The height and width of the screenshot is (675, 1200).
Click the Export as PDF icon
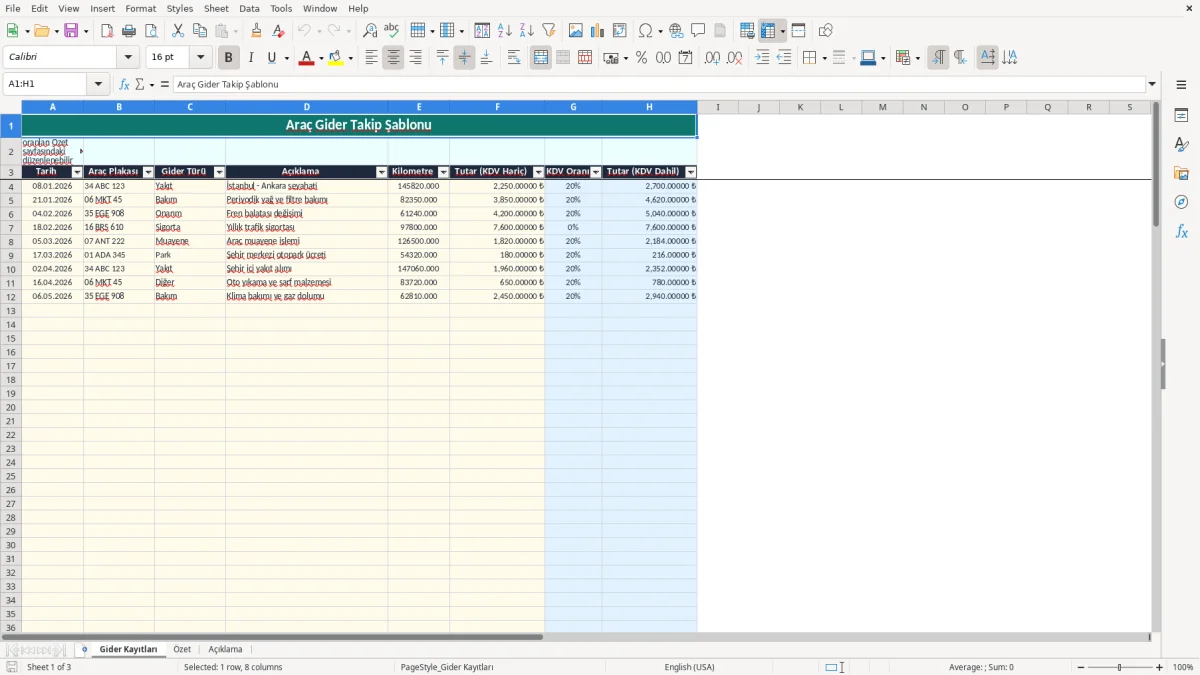[107, 31]
